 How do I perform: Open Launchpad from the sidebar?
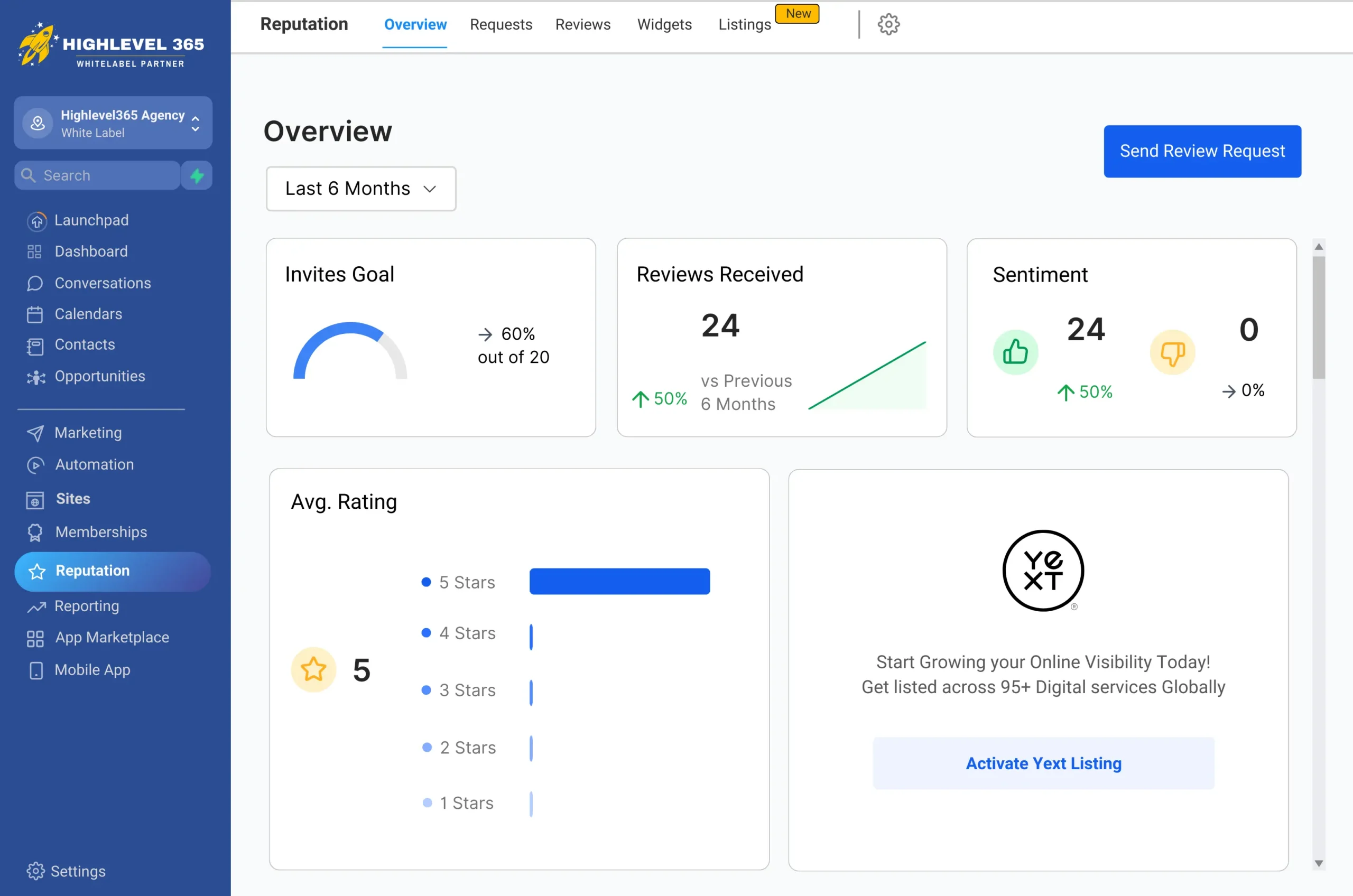click(91, 220)
